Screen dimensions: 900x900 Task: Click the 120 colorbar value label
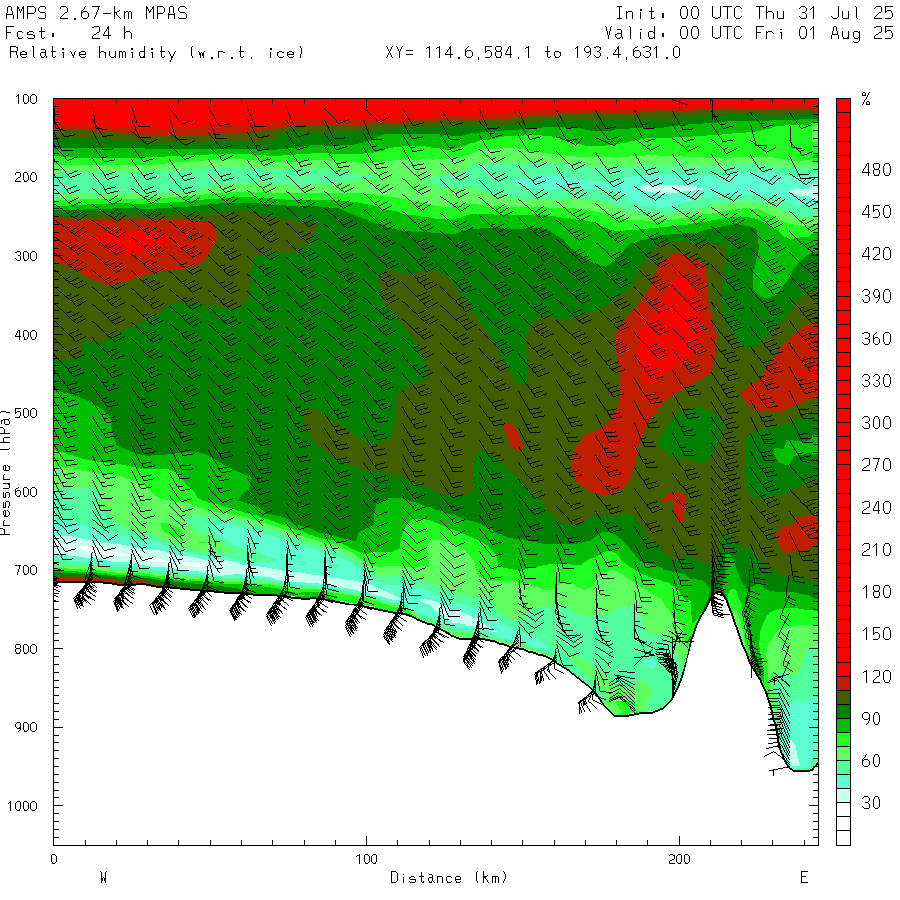point(876,677)
